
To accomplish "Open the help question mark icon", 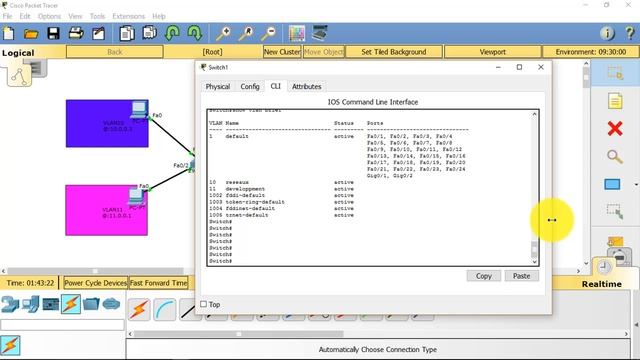I will click(630, 33).
